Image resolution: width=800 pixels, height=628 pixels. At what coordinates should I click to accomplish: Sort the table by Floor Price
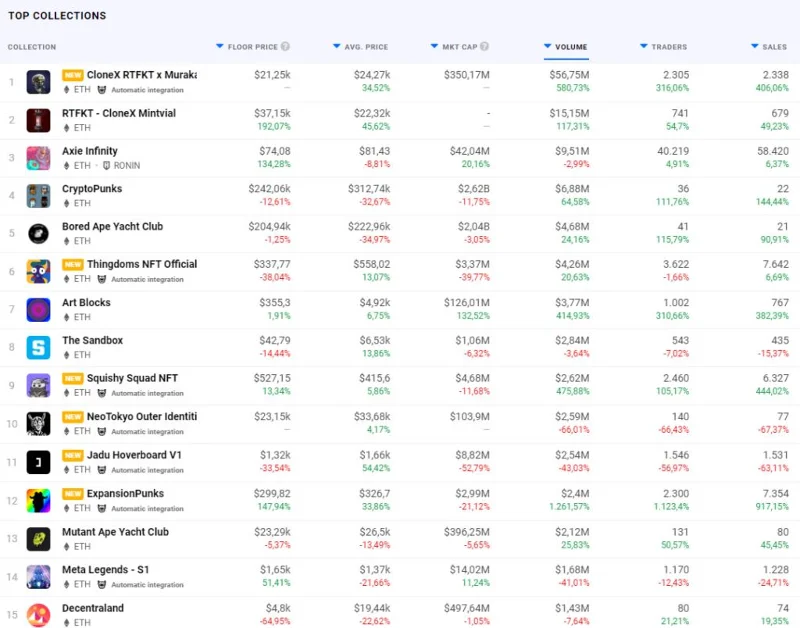pyautogui.click(x=247, y=46)
